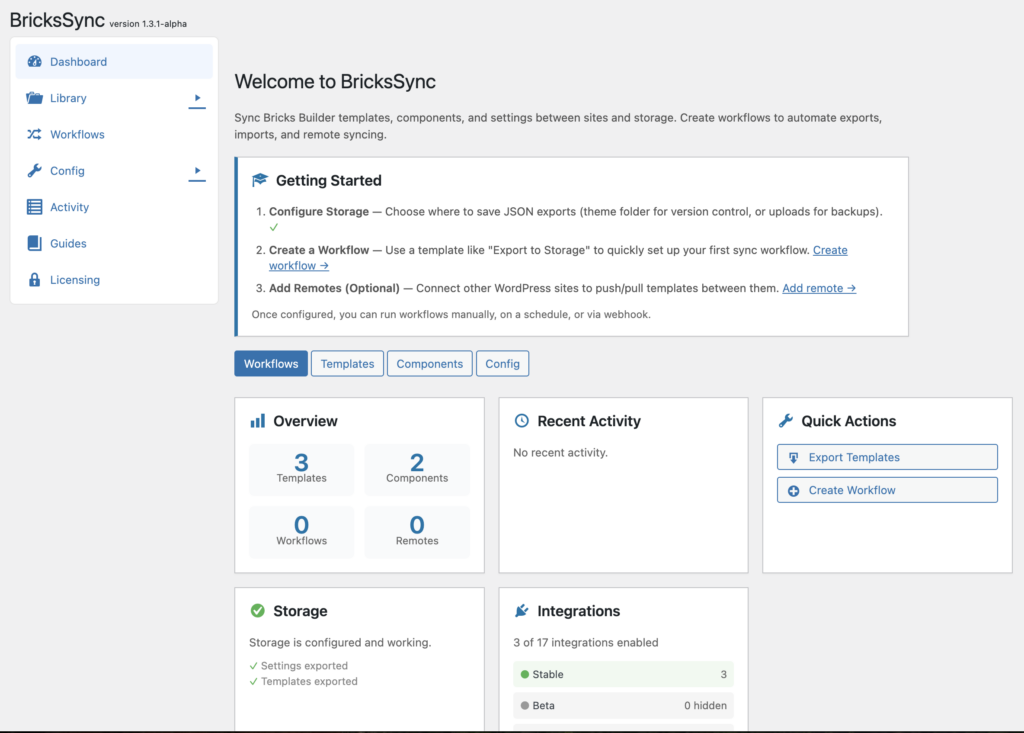
Task: Click the Config wrench icon in sidebar
Action: [x=34, y=171]
